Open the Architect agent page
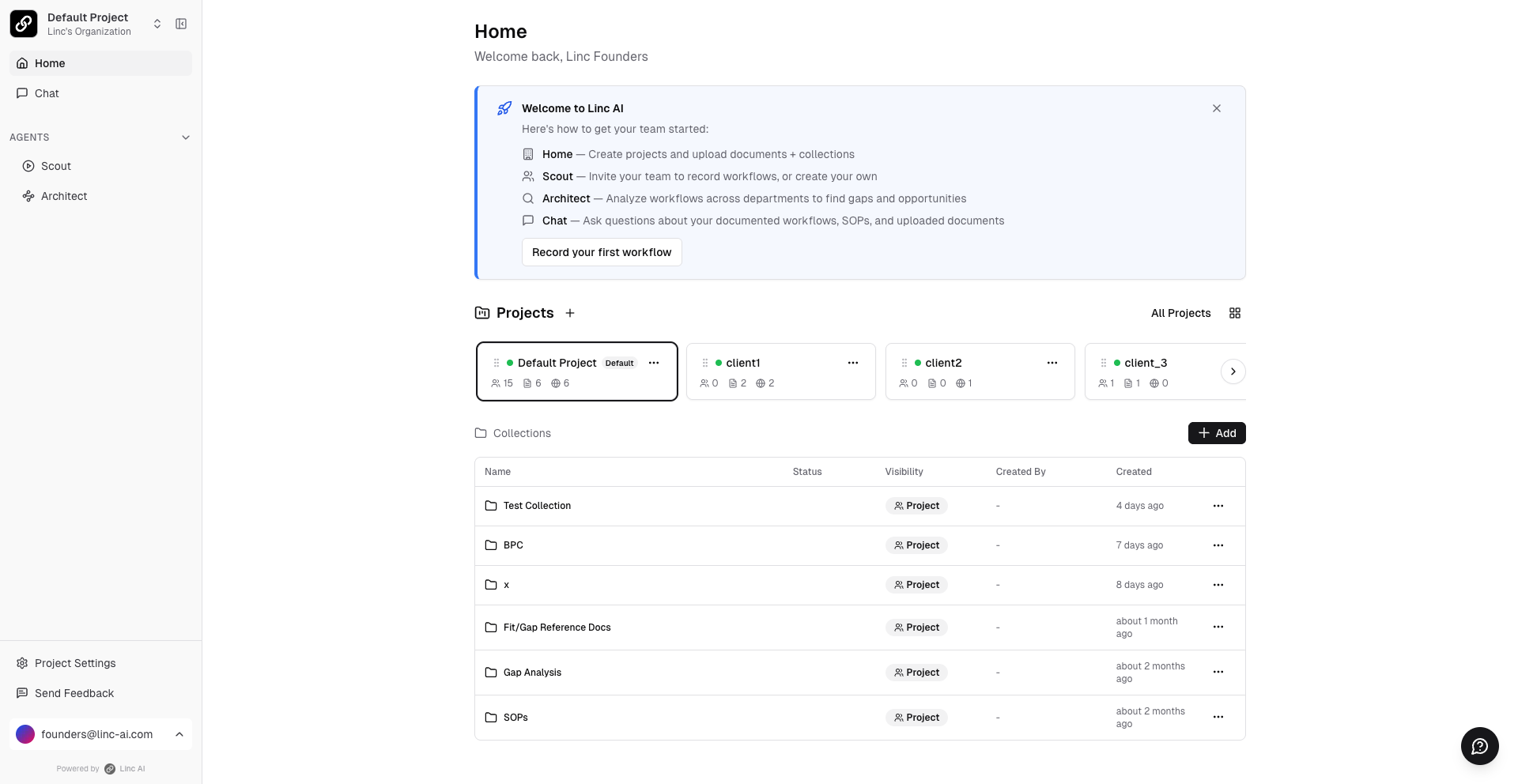Image resolution: width=1518 pixels, height=784 pixels. [x=64, y=196]
